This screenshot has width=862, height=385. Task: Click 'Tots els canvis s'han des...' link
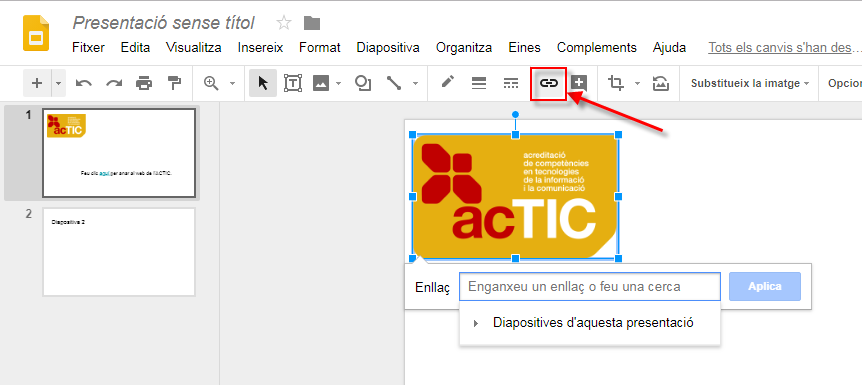point(784,48)
